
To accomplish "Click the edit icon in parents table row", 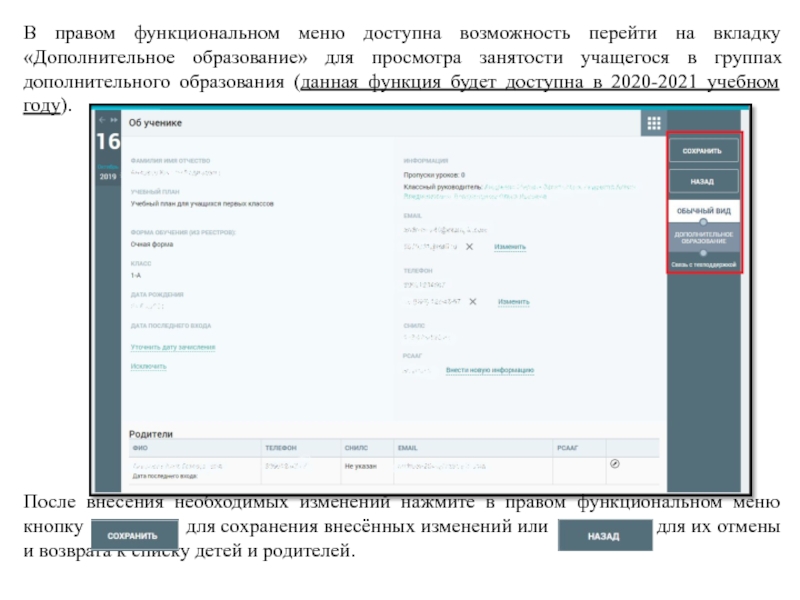I will click(x=615, y=464).
